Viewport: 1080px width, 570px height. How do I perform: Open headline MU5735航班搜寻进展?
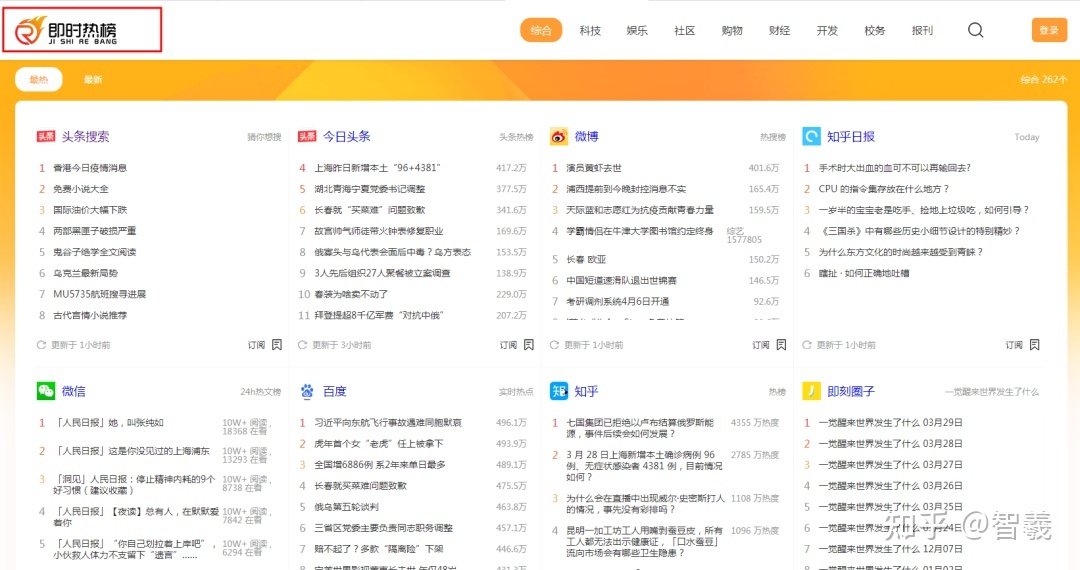tap(100, 294)
